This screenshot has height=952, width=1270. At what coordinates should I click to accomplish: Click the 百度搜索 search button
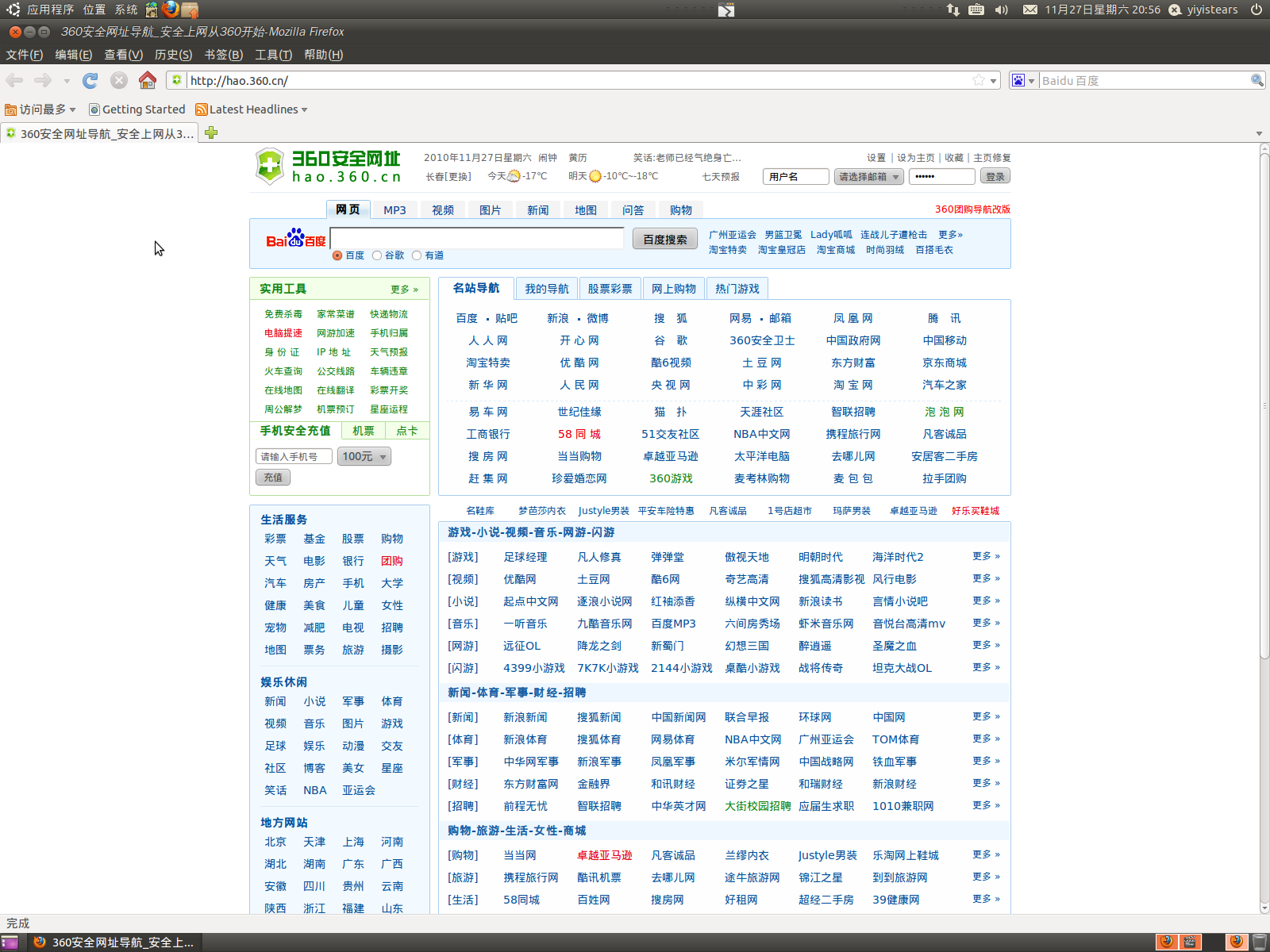tap(665, 240)
